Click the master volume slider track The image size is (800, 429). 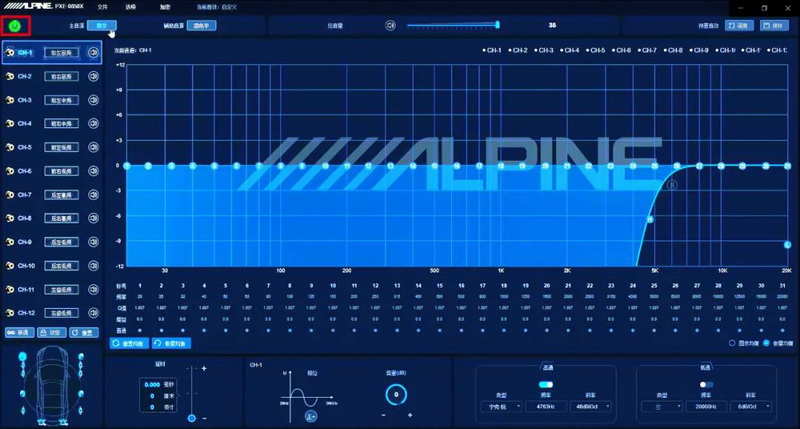pyautogui.click(x=453, y=25)
